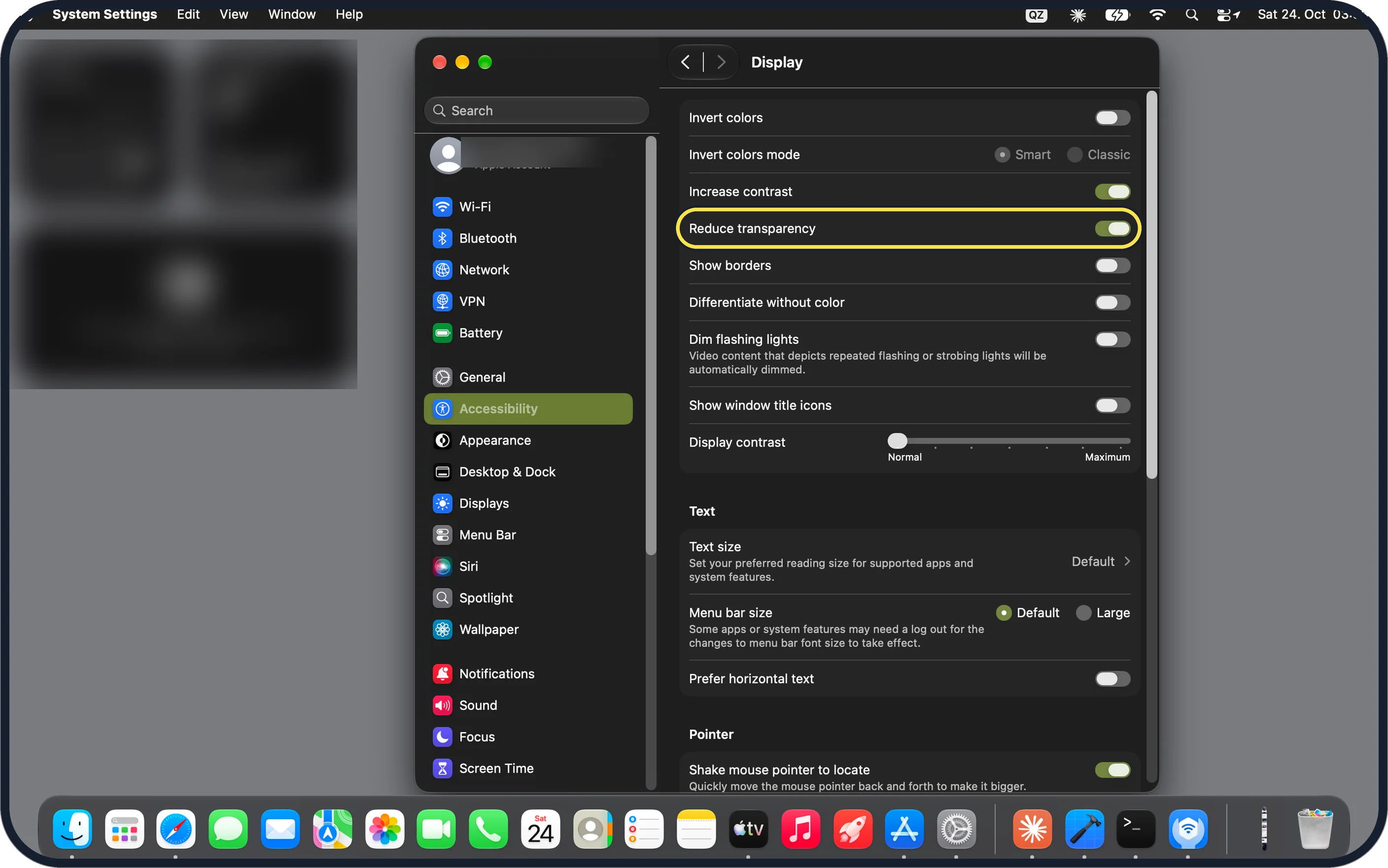Disable Shake mouse pointer to locate
The width and height of the screenshot is (1388, 868).
pos(1112,770)
